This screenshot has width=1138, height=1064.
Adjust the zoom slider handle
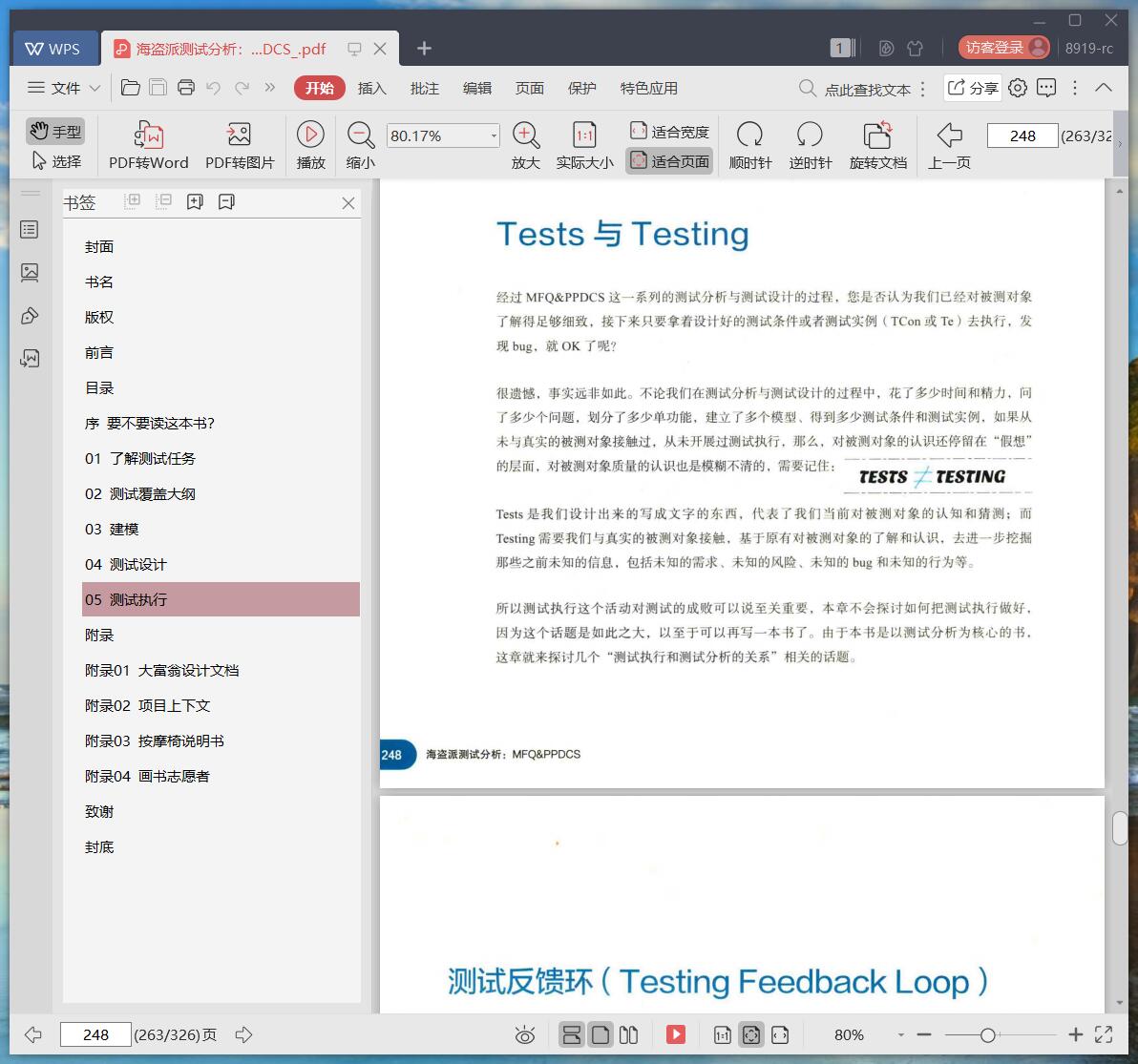[x=987, y=1035]
